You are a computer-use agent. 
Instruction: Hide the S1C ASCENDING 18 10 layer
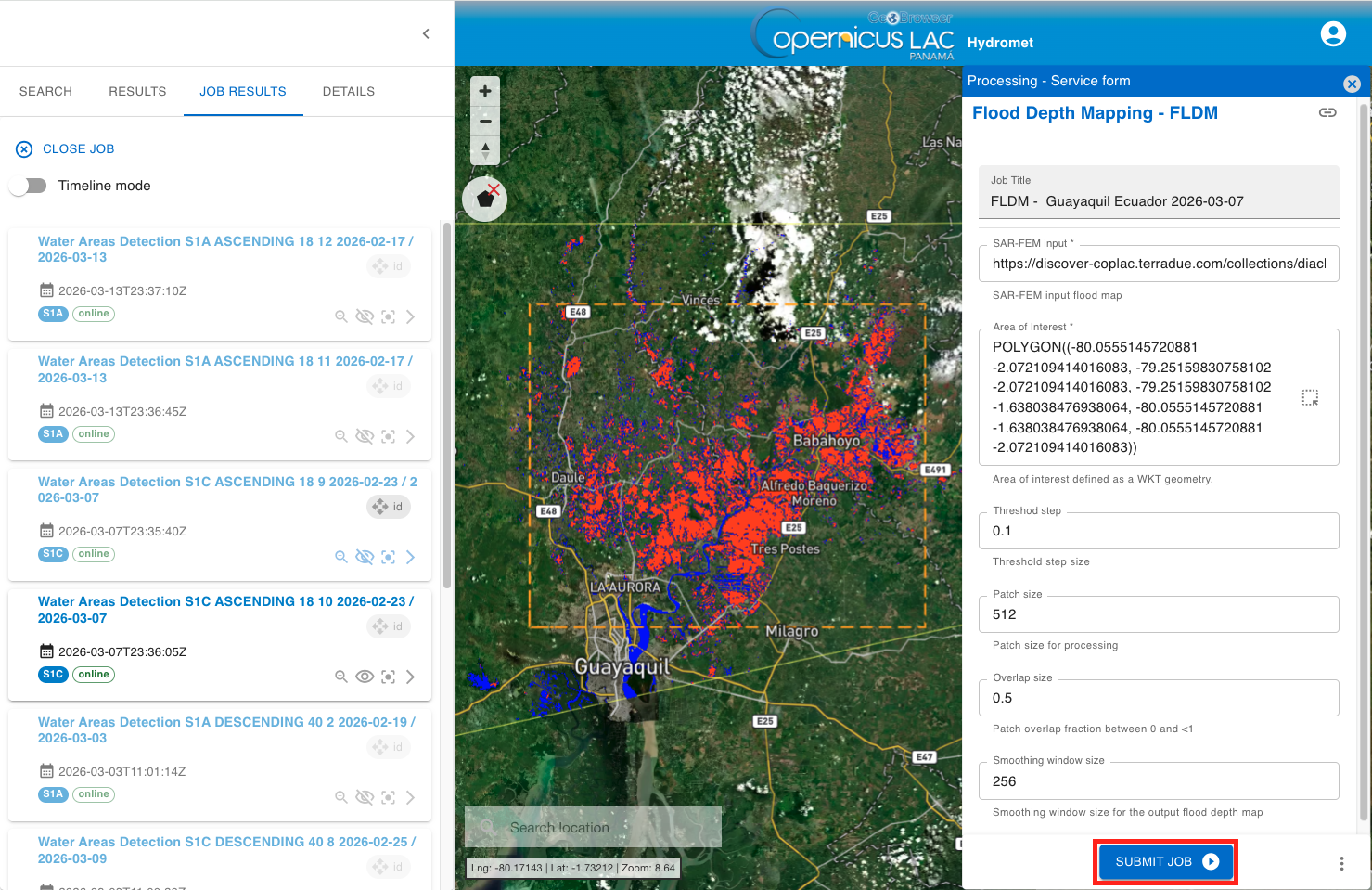365,677
